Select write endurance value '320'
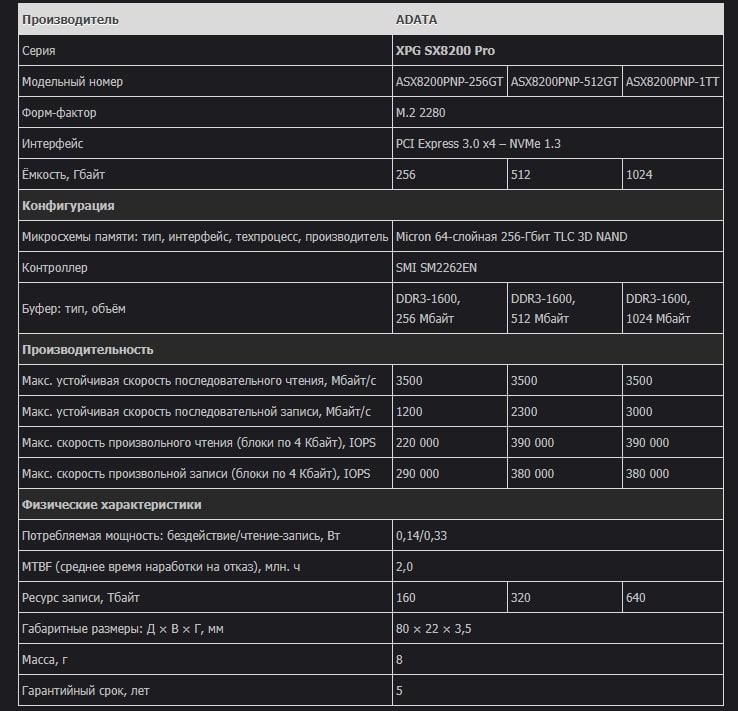738x711 pixels. 521,598
